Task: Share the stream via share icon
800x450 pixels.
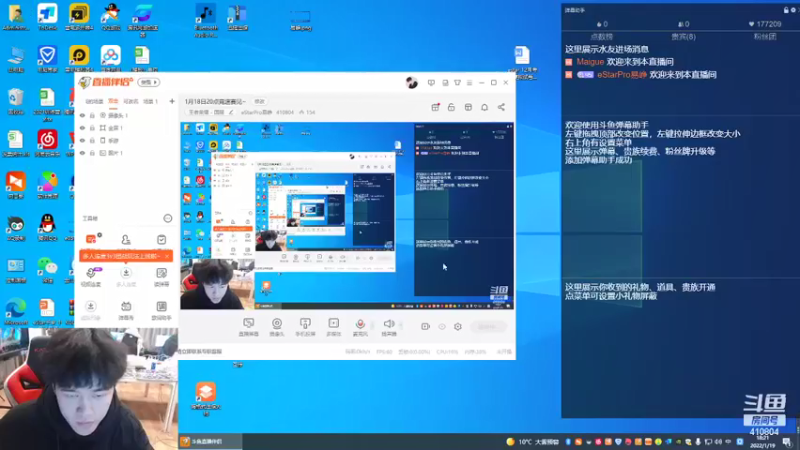Action: coord(501,107)
